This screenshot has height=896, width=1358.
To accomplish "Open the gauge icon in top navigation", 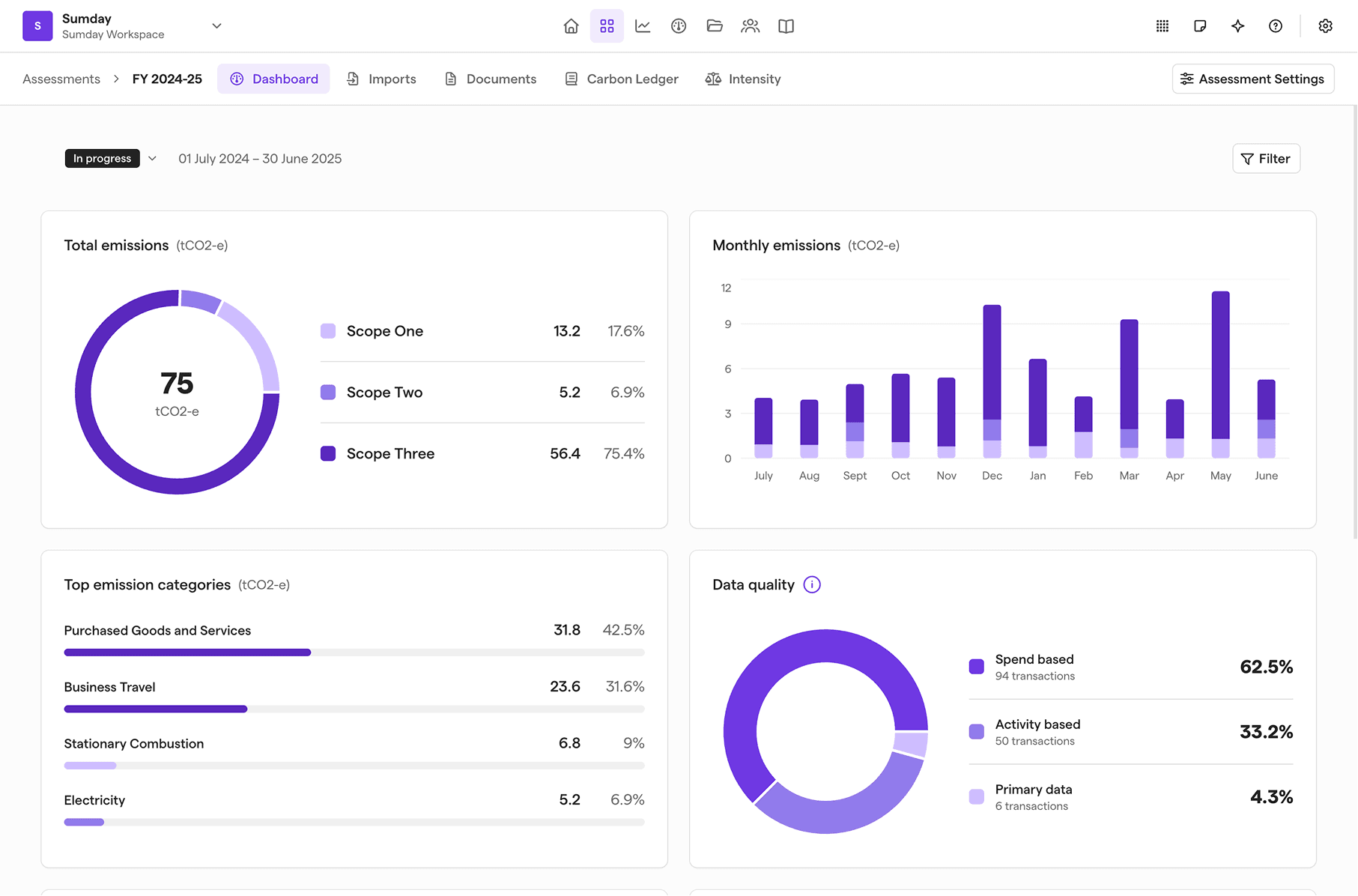I will point(679,26).
